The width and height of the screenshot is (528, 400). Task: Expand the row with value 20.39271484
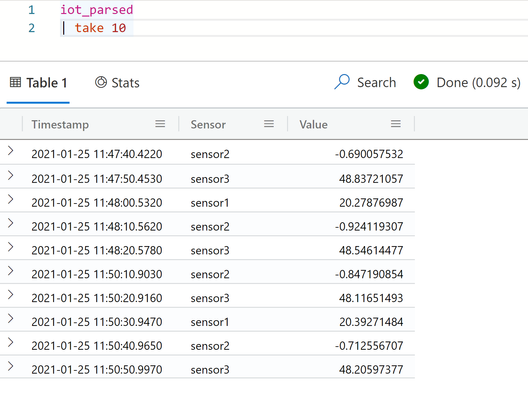click(10, 318)
